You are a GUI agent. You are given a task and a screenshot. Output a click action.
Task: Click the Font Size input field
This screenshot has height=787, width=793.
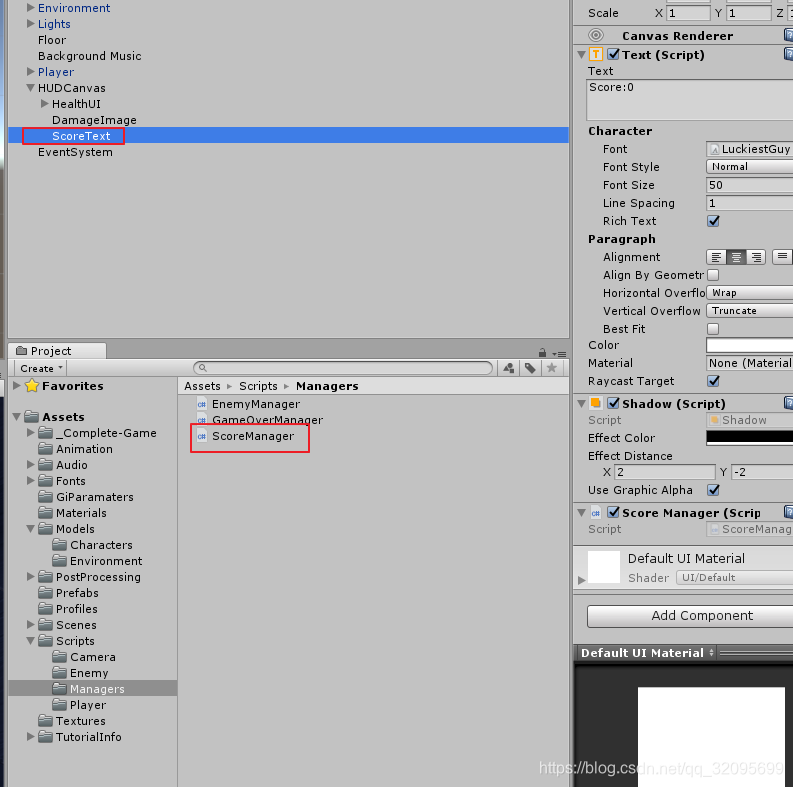tap(750, 185)
